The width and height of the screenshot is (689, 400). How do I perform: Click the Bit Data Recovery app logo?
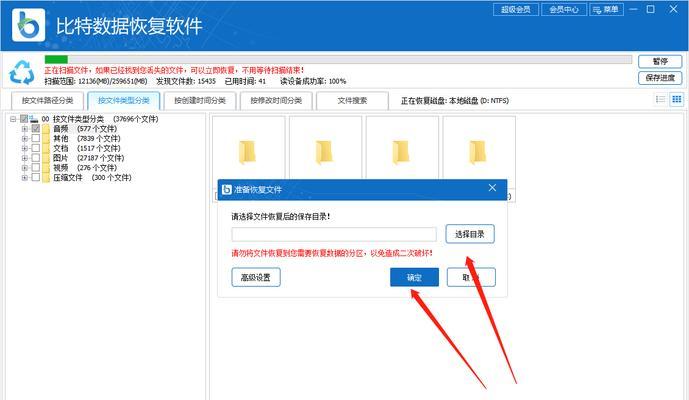(x=29, y=25)
